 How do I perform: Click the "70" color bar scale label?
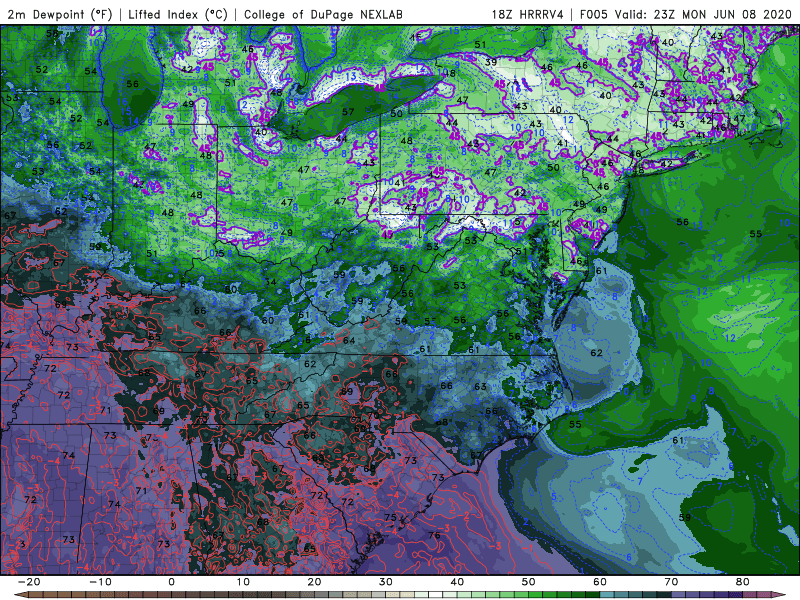coord(671,582)
